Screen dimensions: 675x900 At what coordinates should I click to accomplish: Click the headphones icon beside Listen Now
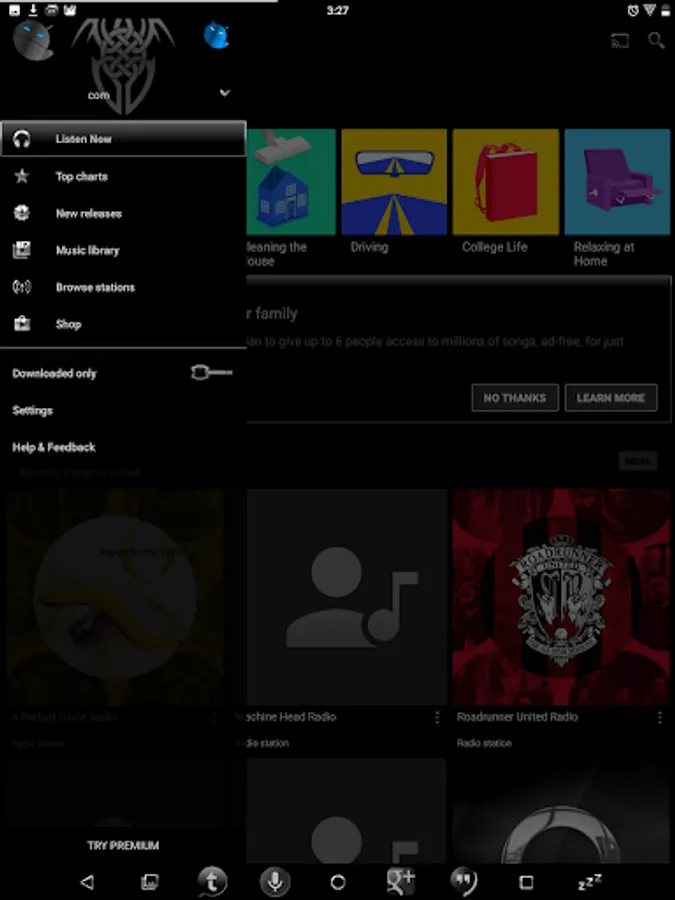click(22, 139)
